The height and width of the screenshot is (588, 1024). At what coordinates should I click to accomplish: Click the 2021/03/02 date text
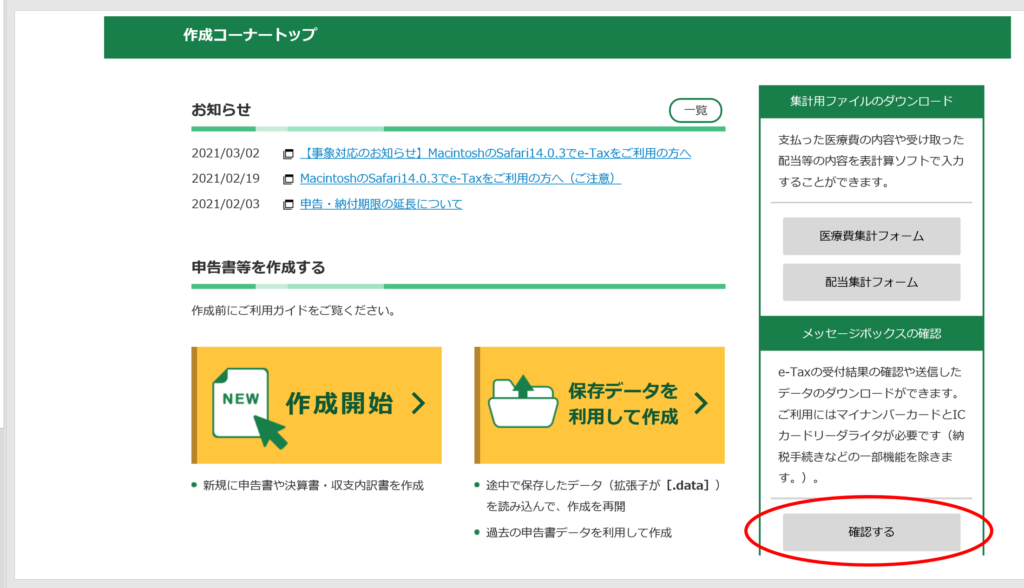point(225,153)
